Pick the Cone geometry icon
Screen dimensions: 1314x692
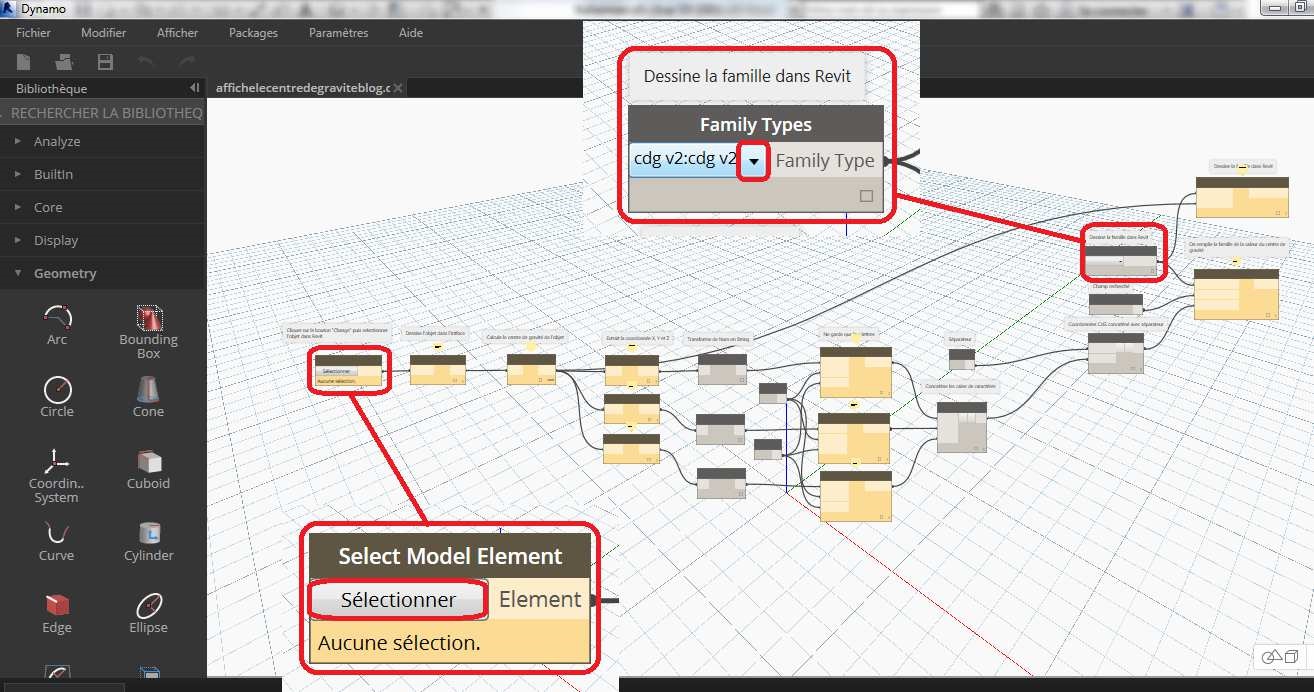tap(149, 389)
